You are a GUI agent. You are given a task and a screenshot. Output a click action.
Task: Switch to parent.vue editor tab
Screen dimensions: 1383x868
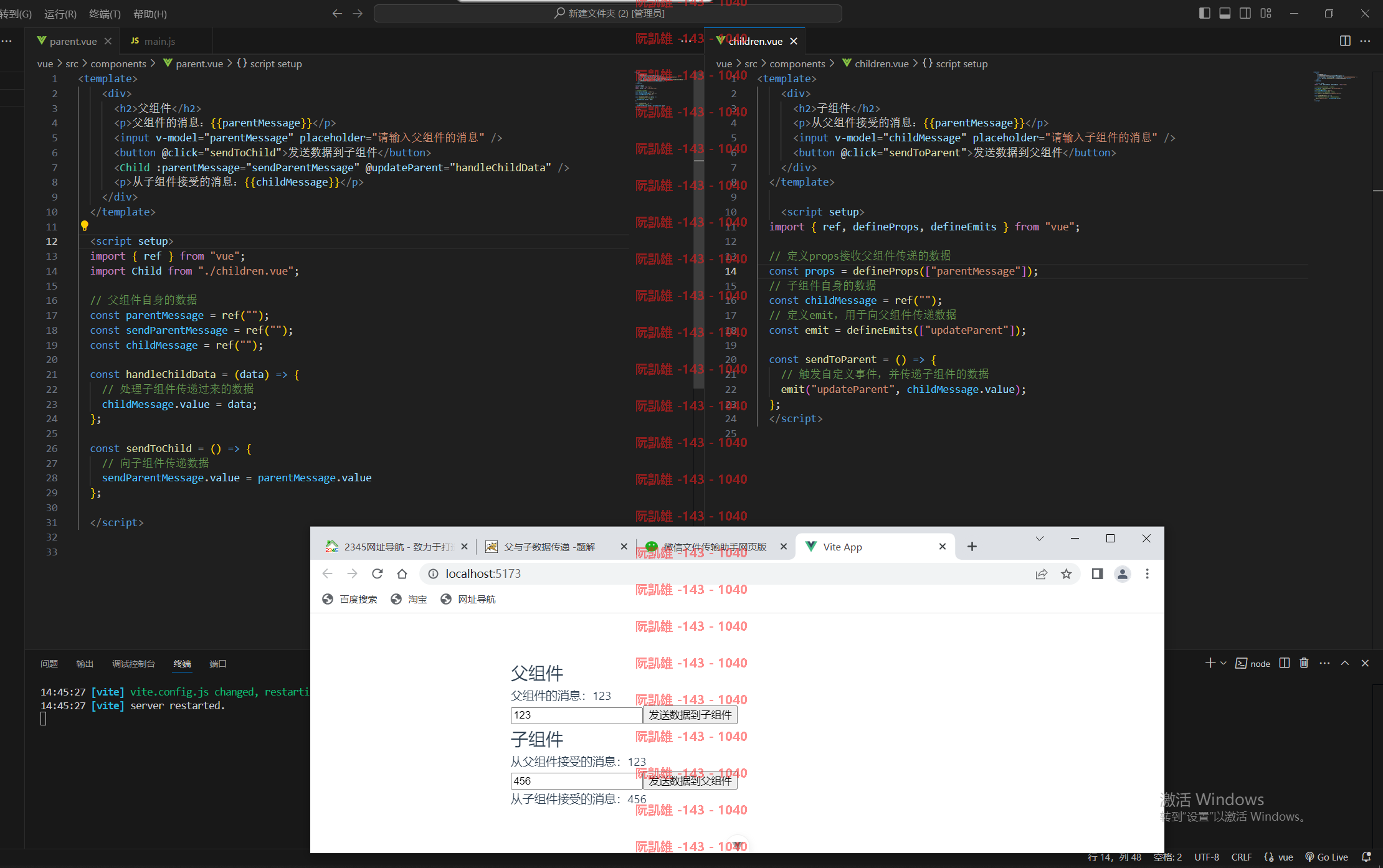pyautogui.click(x=73, y=41)
